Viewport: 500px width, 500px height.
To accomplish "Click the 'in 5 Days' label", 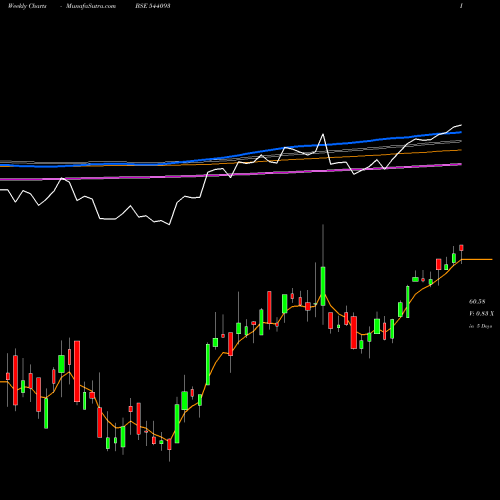I will click(x=480, y=326).
